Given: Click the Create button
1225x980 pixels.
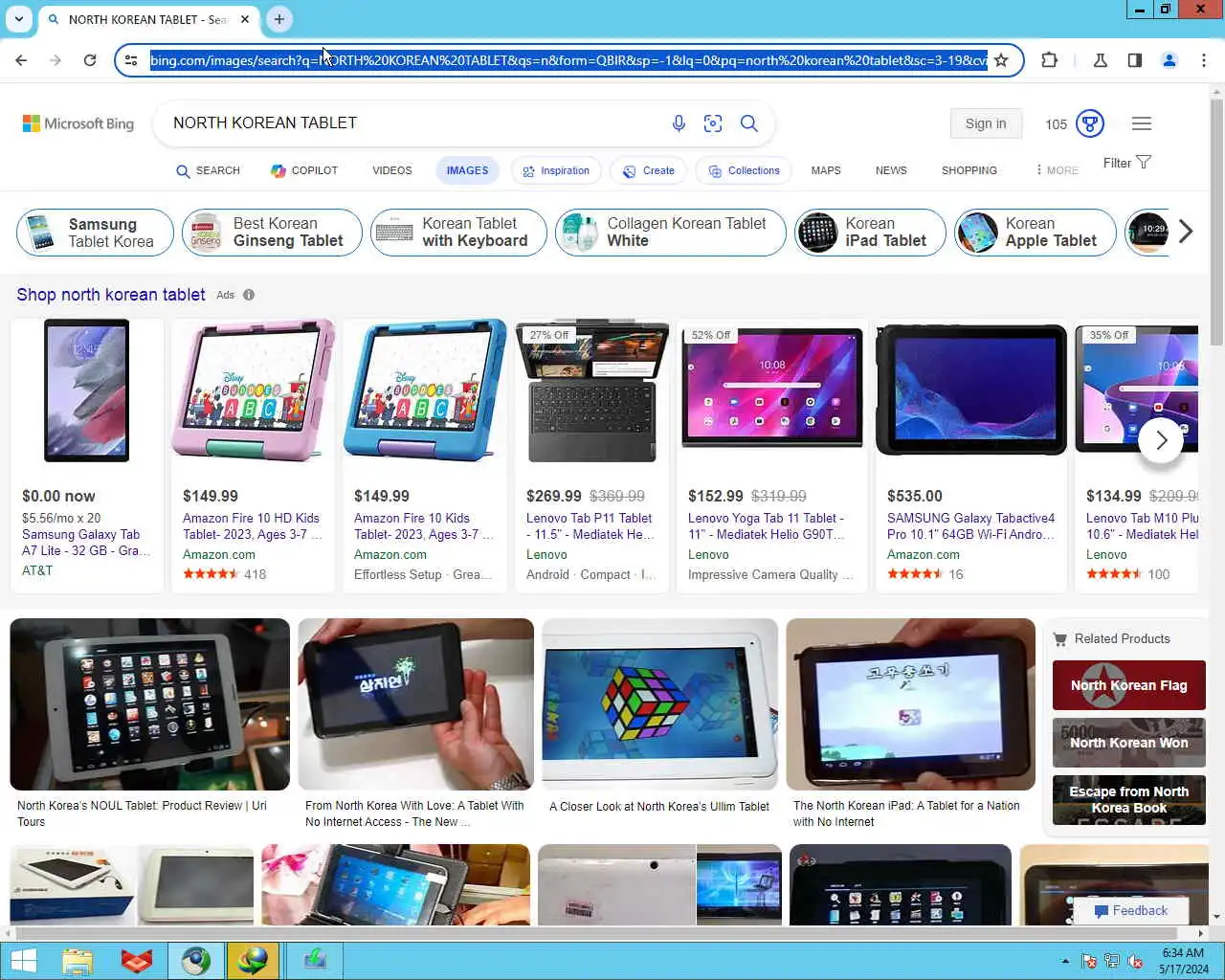Looking at the screenshot, I should [649, 170].
